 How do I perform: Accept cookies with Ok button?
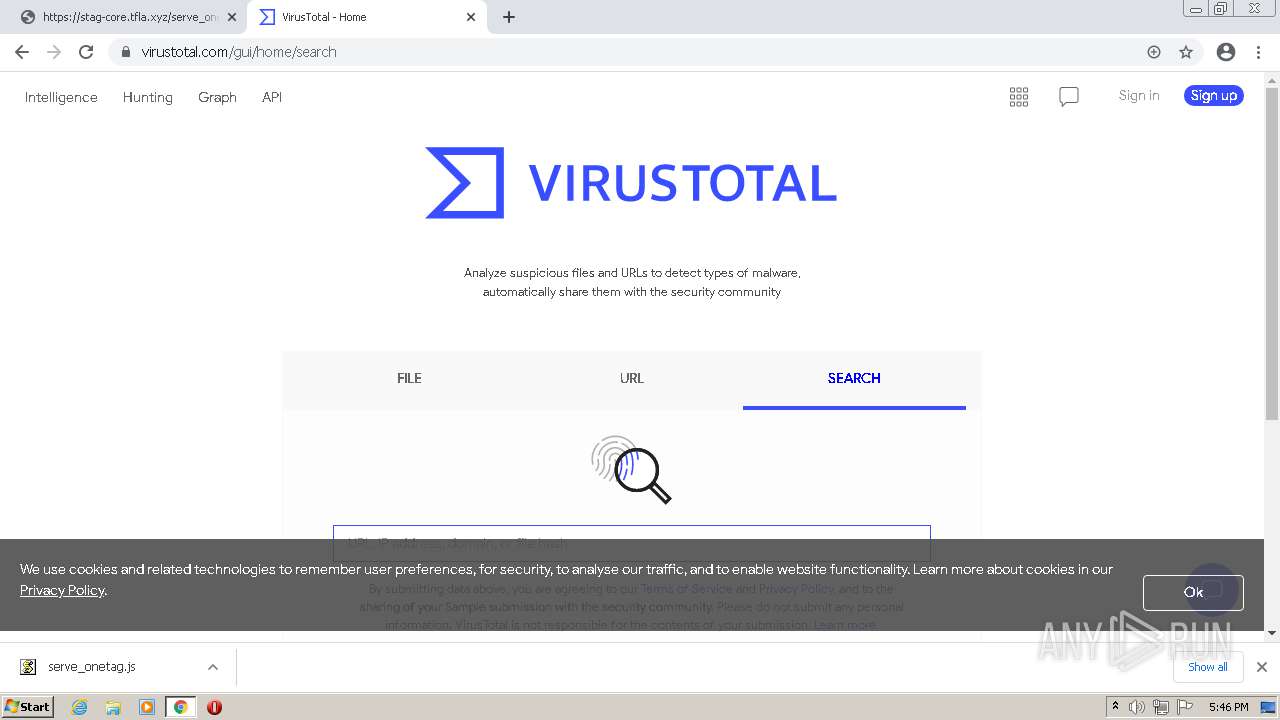[x=1193, y=592]
